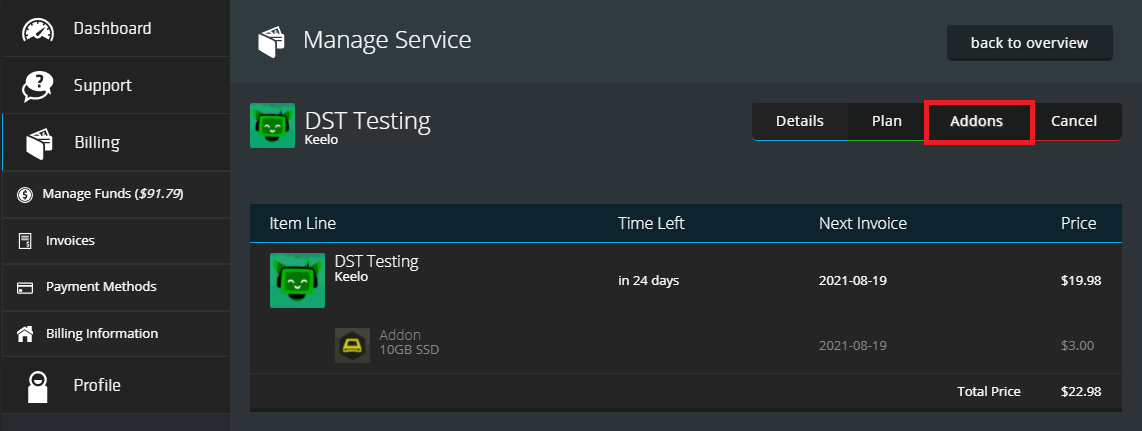The image size is (1142, 431).
Task: Open the Addons tab
Action: pos(977,122)
